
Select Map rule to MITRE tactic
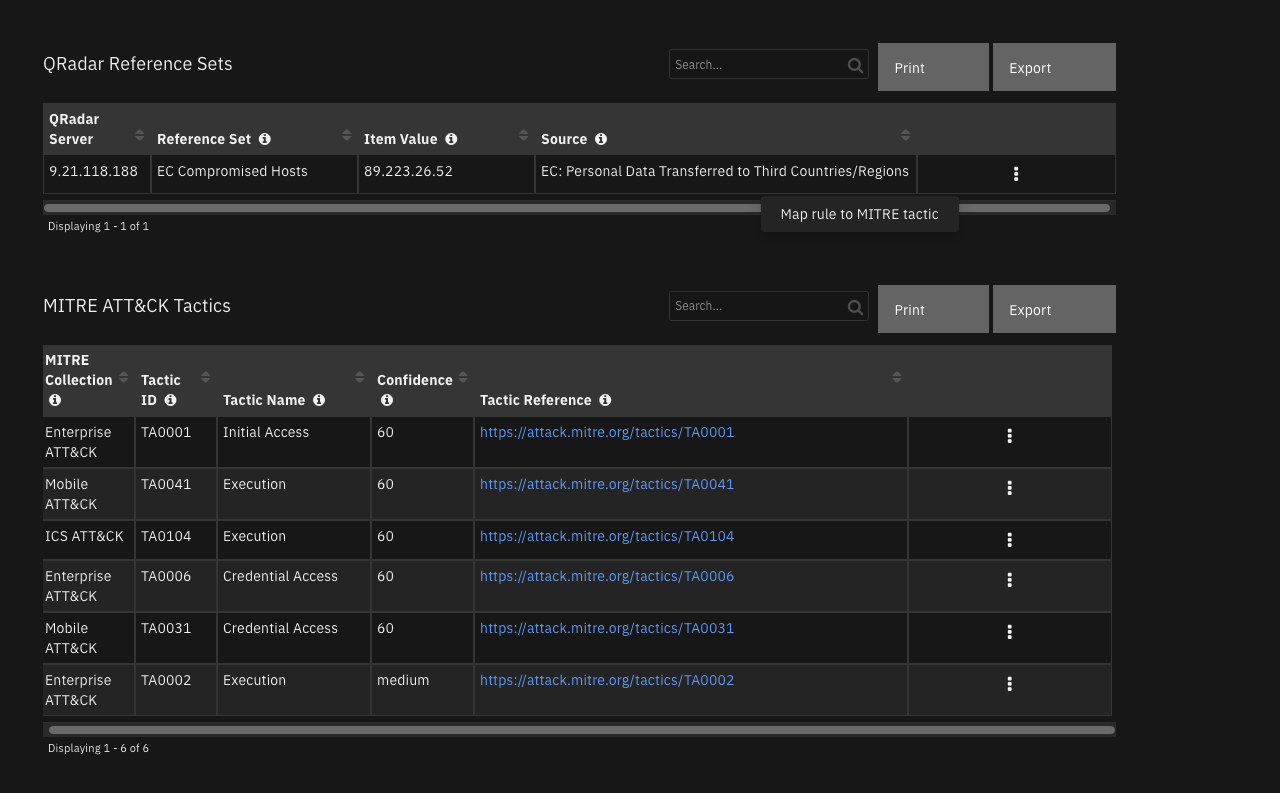tap(860, 214)
